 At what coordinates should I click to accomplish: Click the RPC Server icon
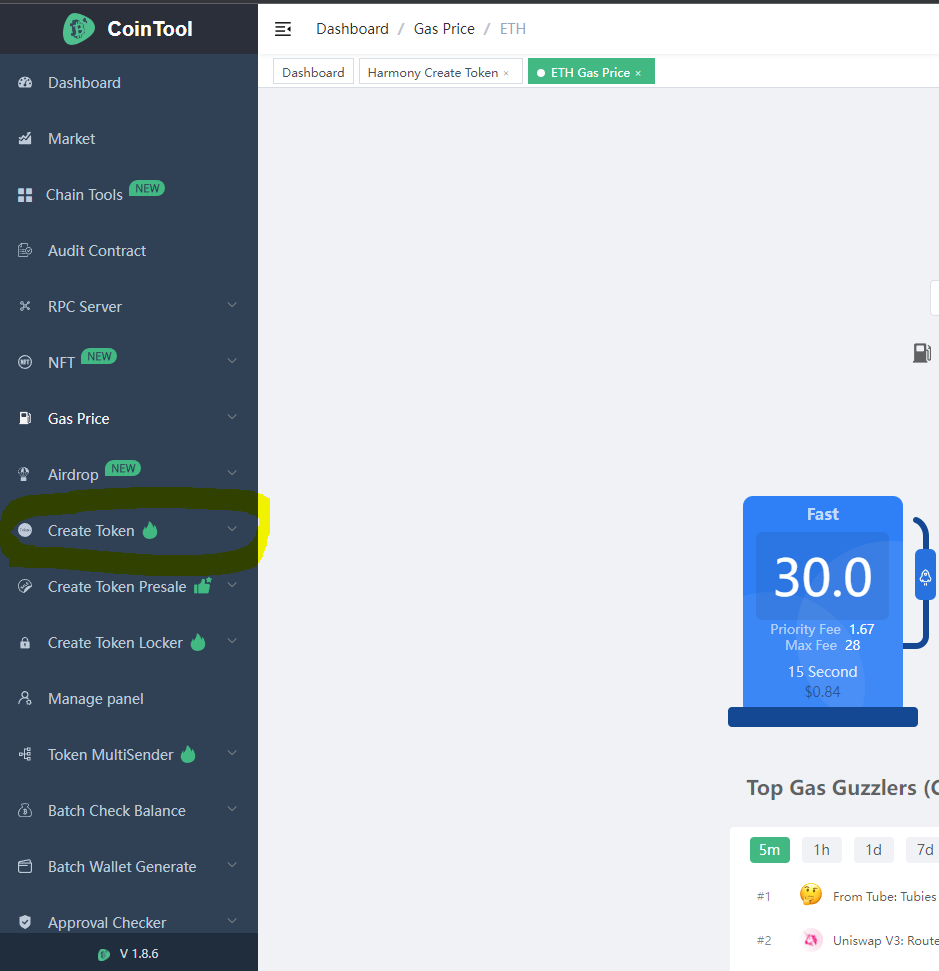coord(25,306)
